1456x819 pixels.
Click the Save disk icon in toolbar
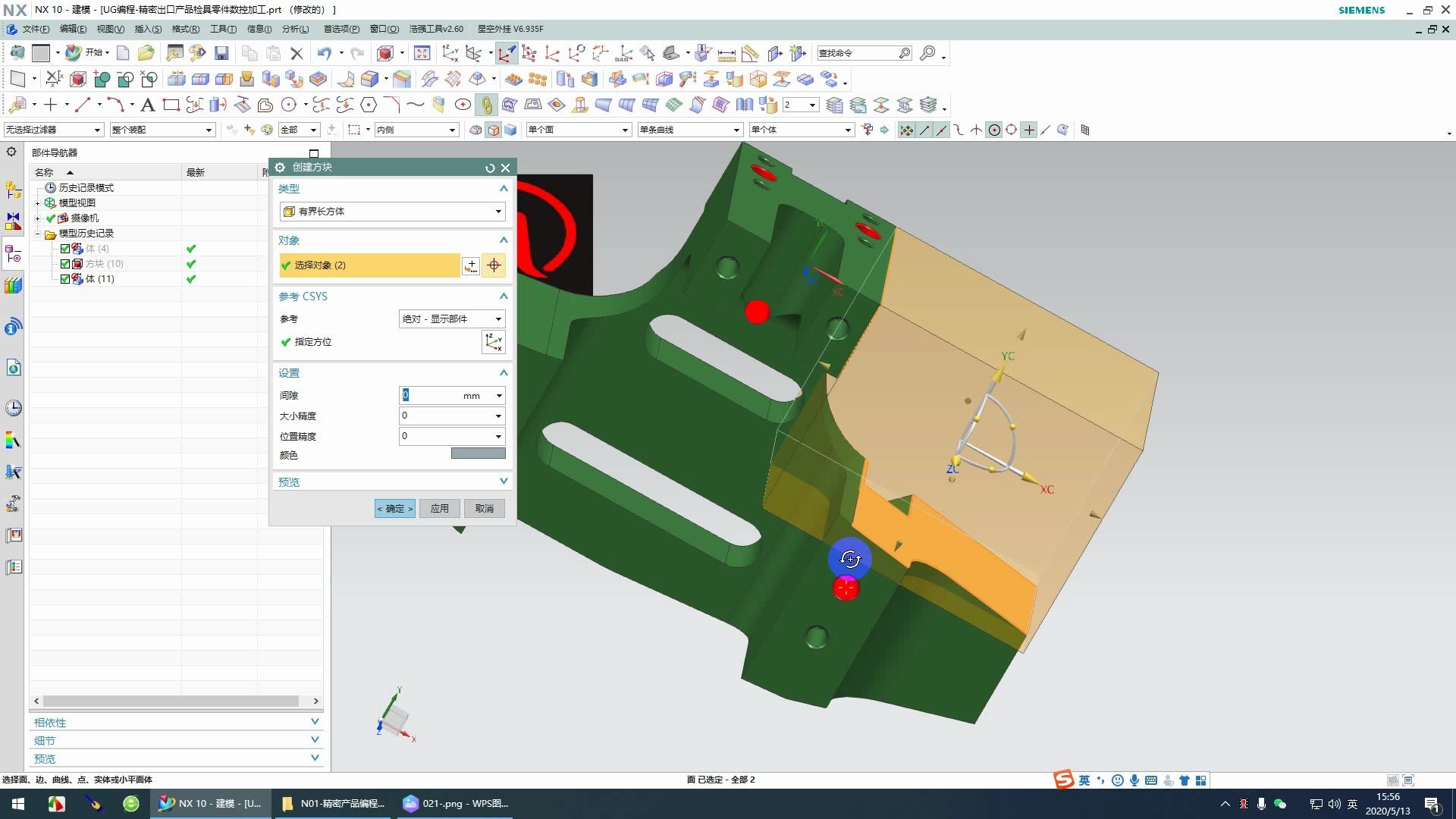[221, 53]
